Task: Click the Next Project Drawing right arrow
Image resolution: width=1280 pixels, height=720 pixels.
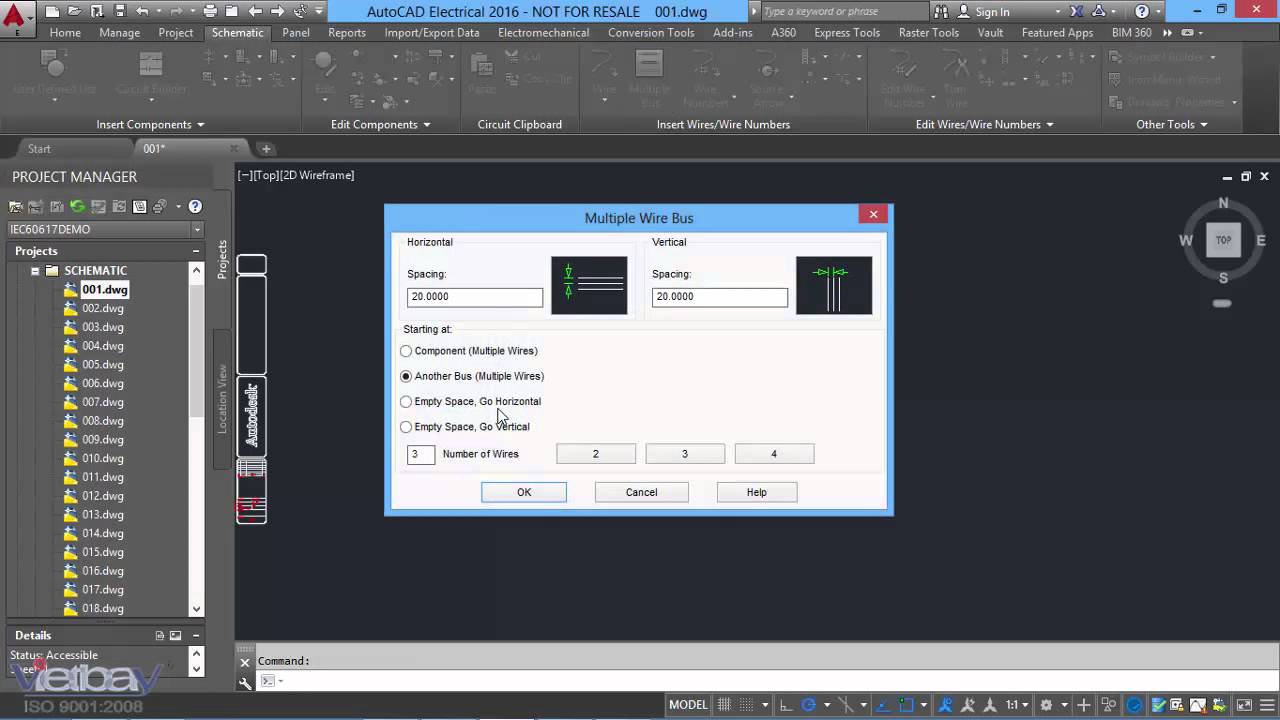Action: [277, 12]
